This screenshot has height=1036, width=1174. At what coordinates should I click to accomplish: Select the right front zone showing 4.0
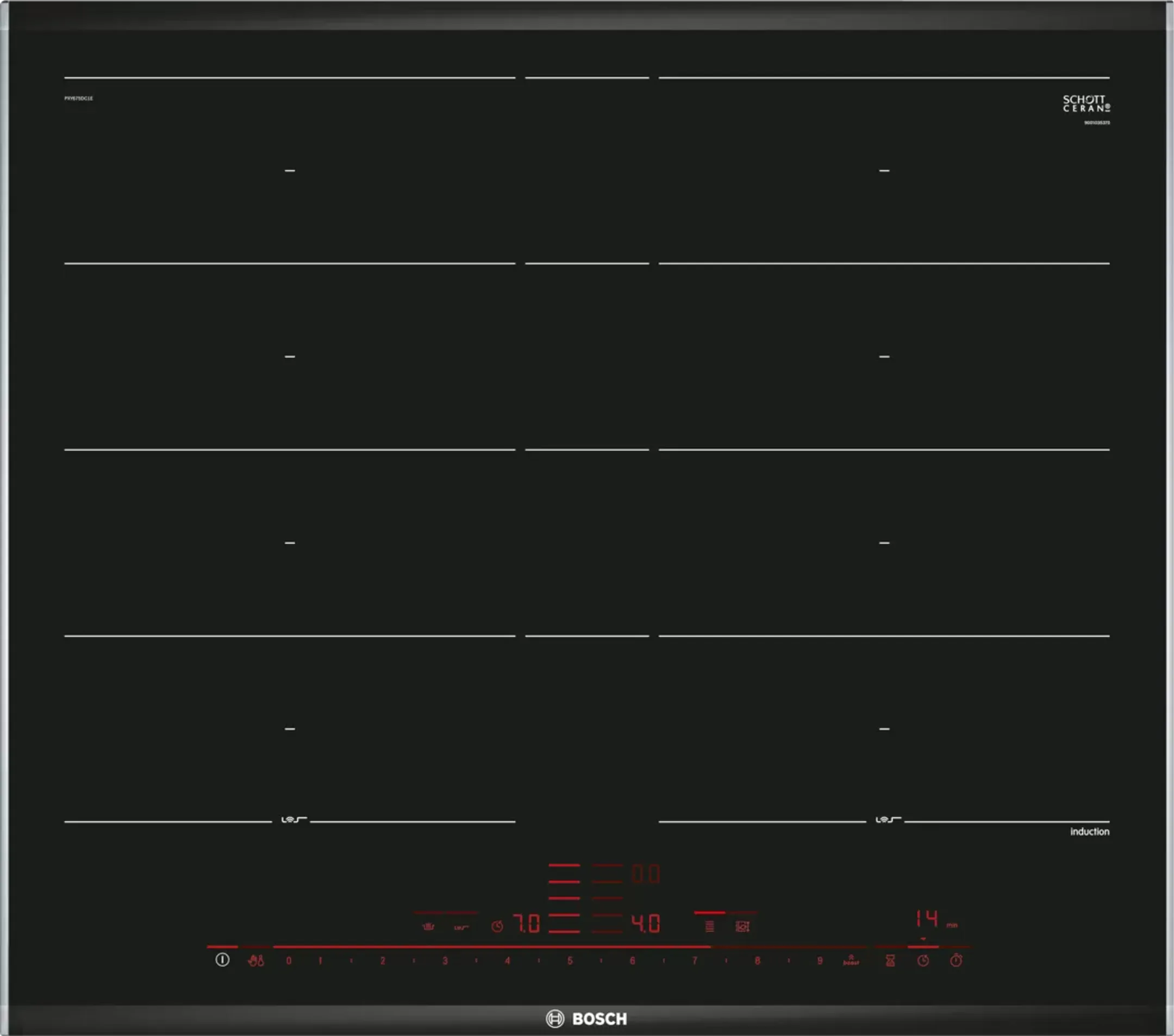pyautogui.click(x=646, y=923)
